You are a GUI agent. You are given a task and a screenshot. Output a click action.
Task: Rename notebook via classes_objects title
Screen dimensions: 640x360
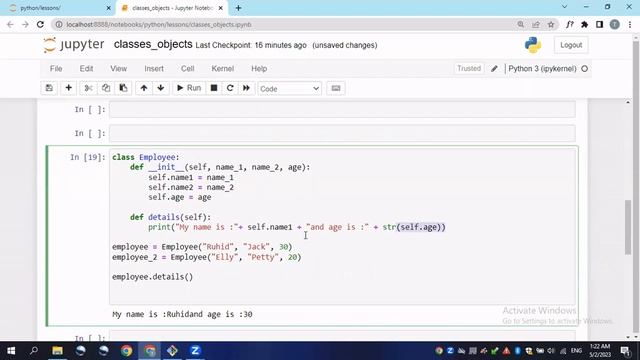153,44
